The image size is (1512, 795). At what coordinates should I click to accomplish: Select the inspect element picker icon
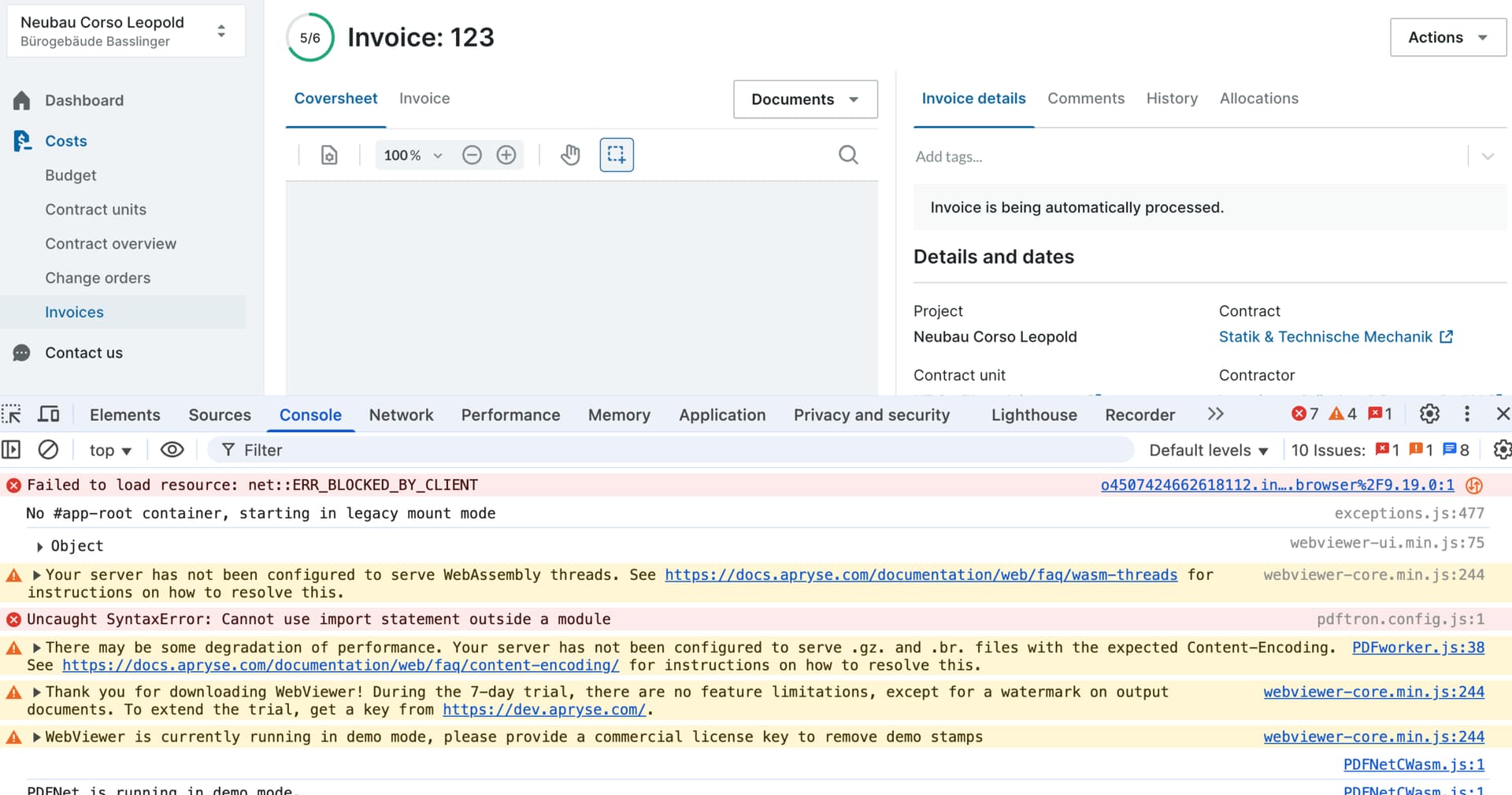coord(12,414)
